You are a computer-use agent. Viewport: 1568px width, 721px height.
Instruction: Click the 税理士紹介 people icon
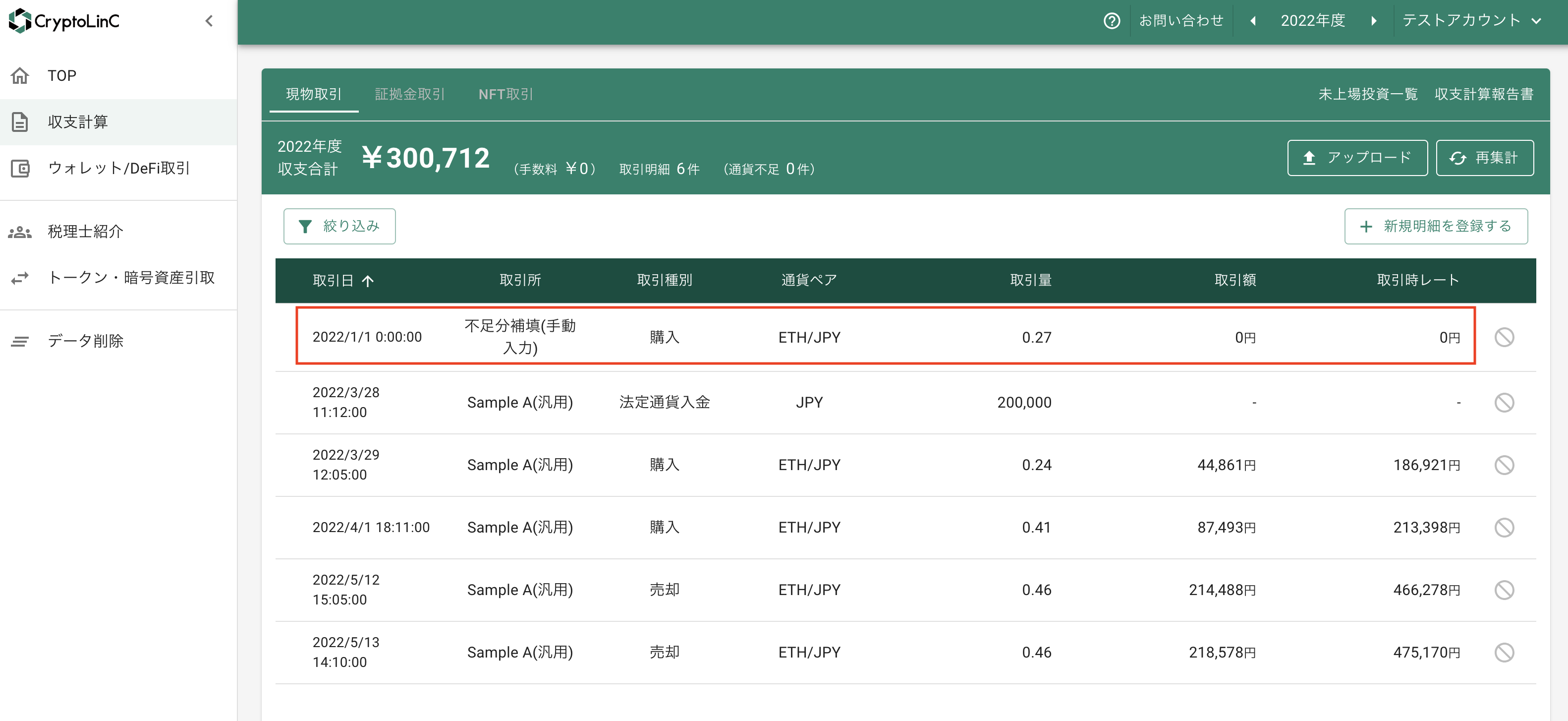[20, 232]
